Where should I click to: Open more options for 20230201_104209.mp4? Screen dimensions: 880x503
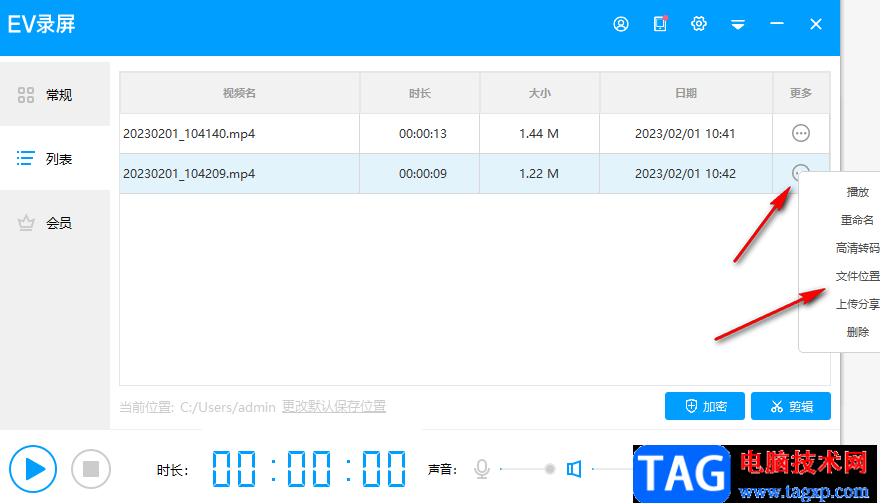point(801,173)
